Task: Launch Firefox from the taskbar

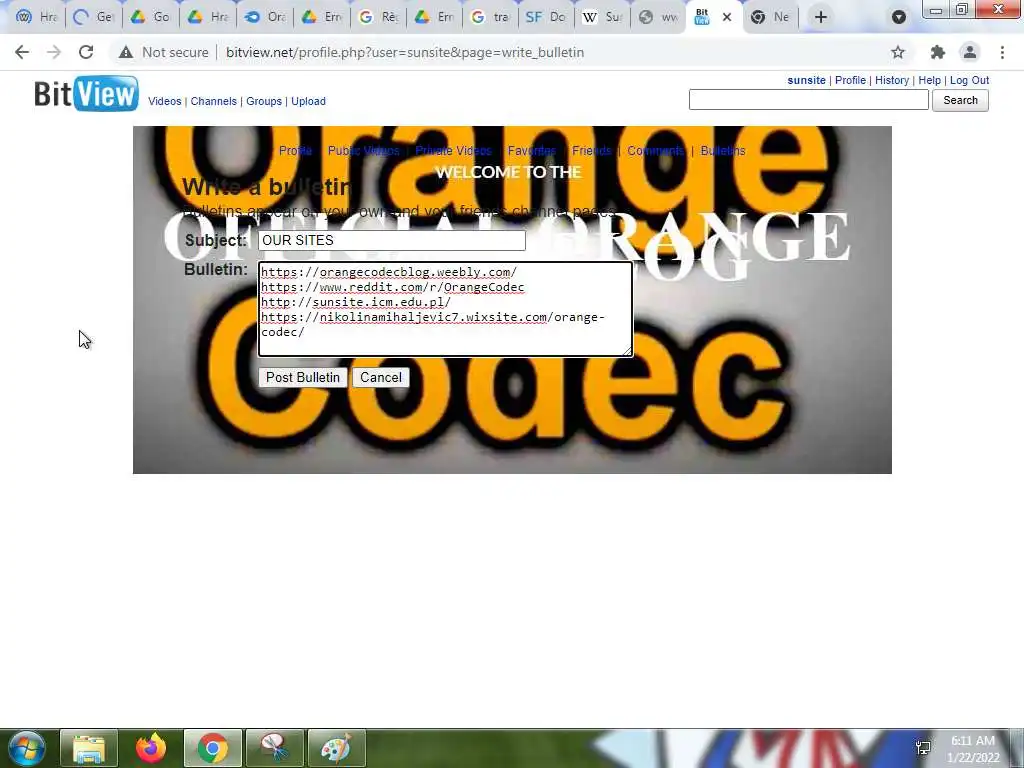Action: coord(151,748)
